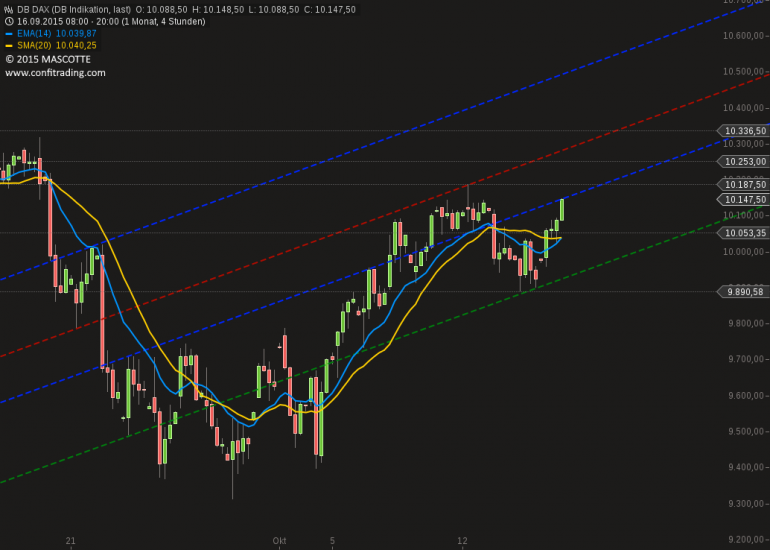Viewport: 770px width, 550px height.
Task: Click the 10.336,50 price level tag
Action: pyautogui.click(x=743, y=131)
